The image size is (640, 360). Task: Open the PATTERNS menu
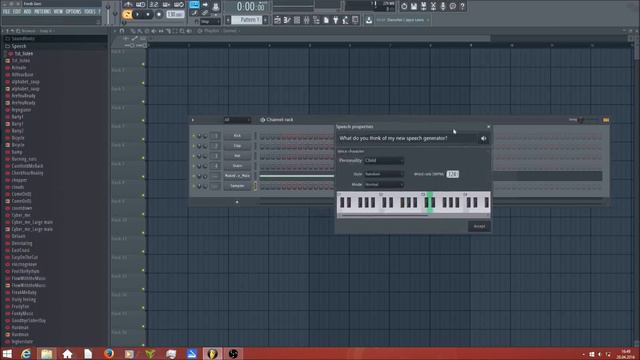(x=42, y=12)
